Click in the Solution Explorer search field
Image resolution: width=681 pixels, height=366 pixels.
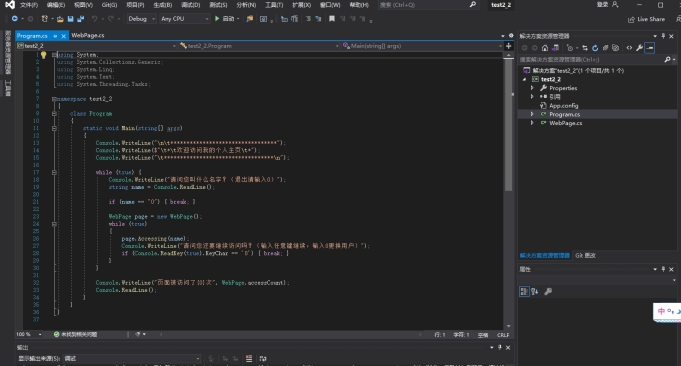(591, 59)
